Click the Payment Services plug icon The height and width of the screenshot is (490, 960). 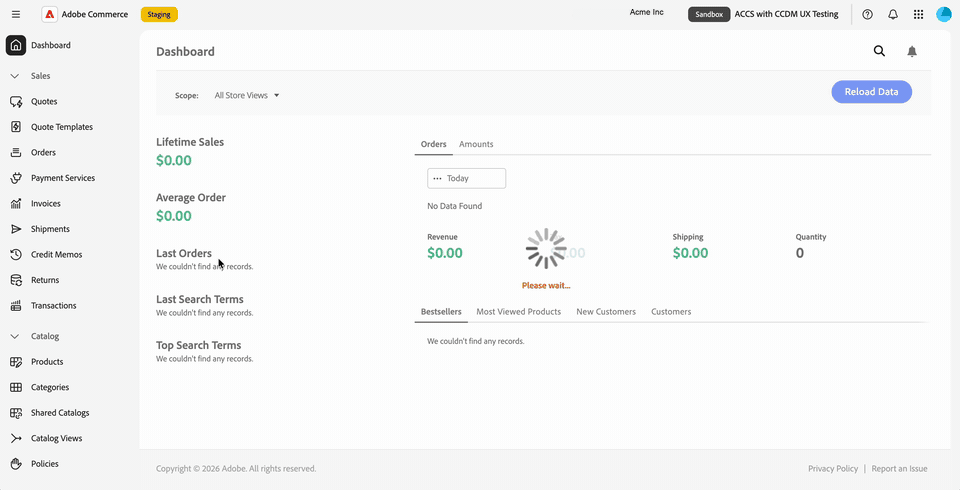click(x=16, y=178)
